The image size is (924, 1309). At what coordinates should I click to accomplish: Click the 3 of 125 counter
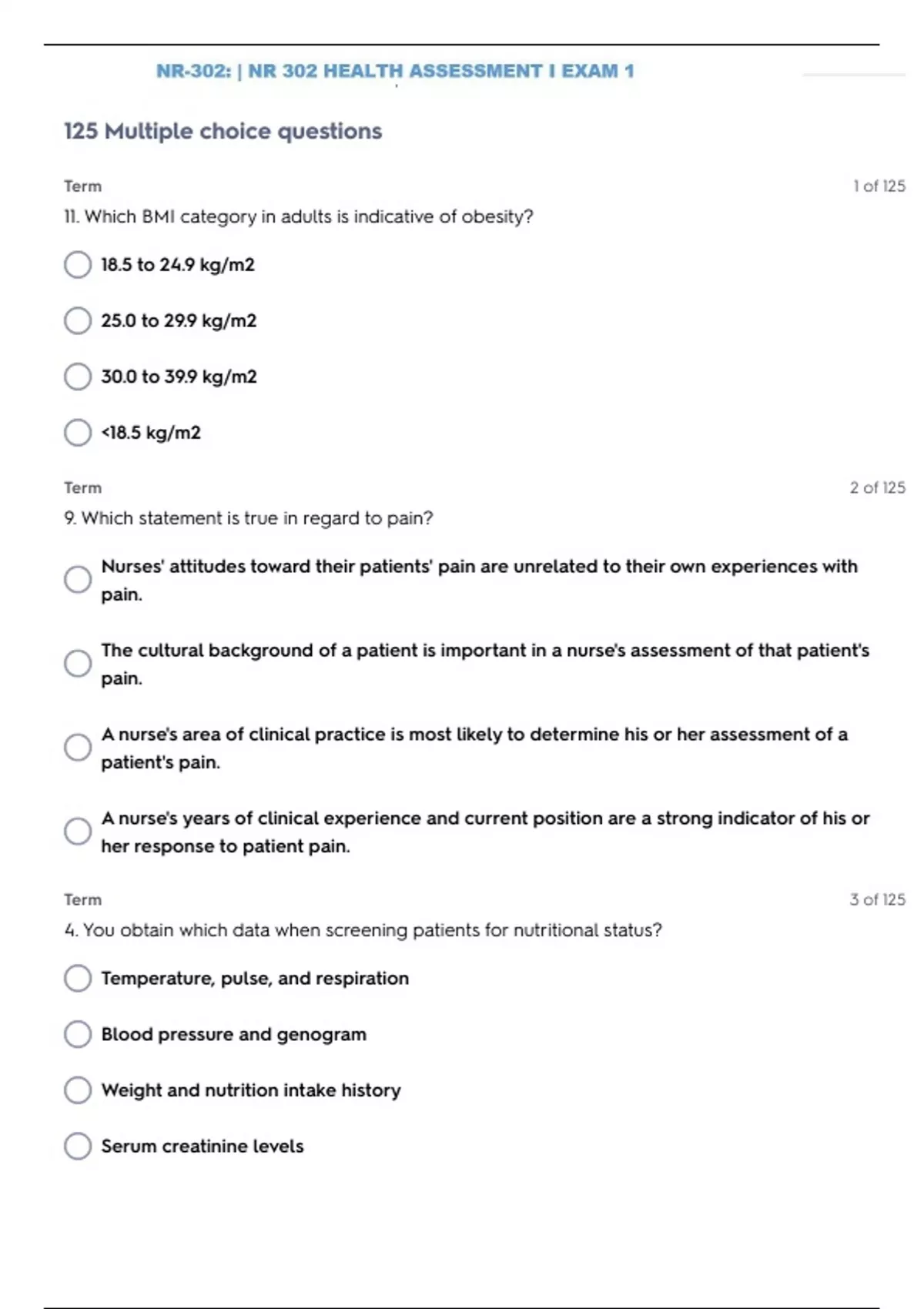coord(877,900)
